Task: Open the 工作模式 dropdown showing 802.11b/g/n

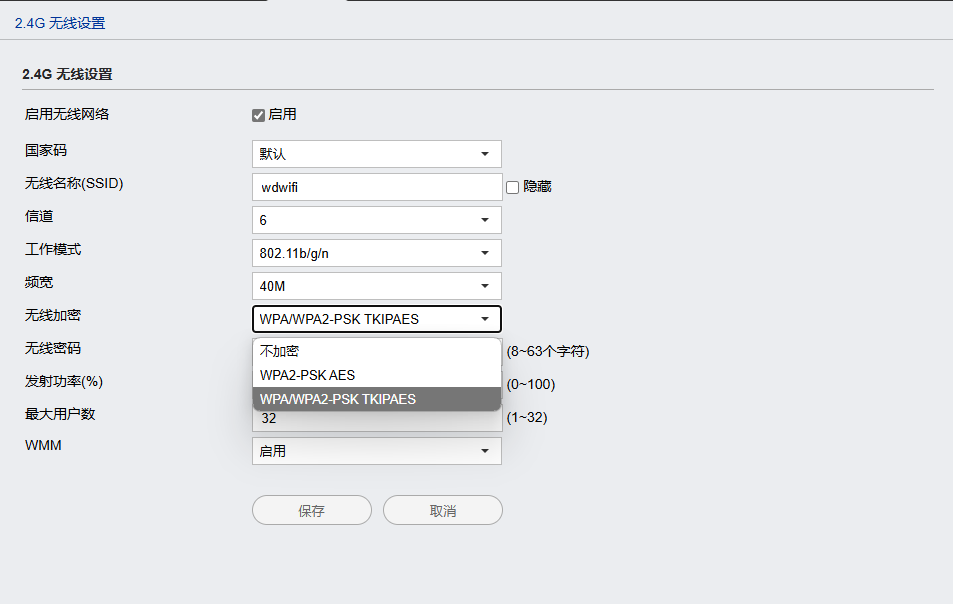Action: pyautogui.click(x=377, y=253)
